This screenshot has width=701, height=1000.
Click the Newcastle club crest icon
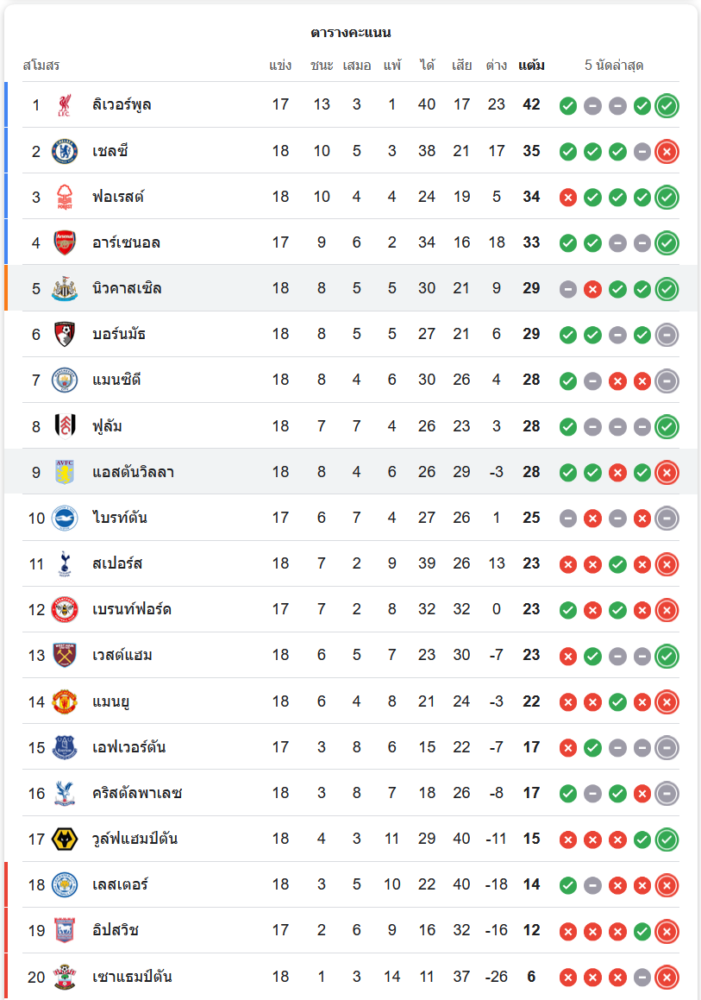65,288
